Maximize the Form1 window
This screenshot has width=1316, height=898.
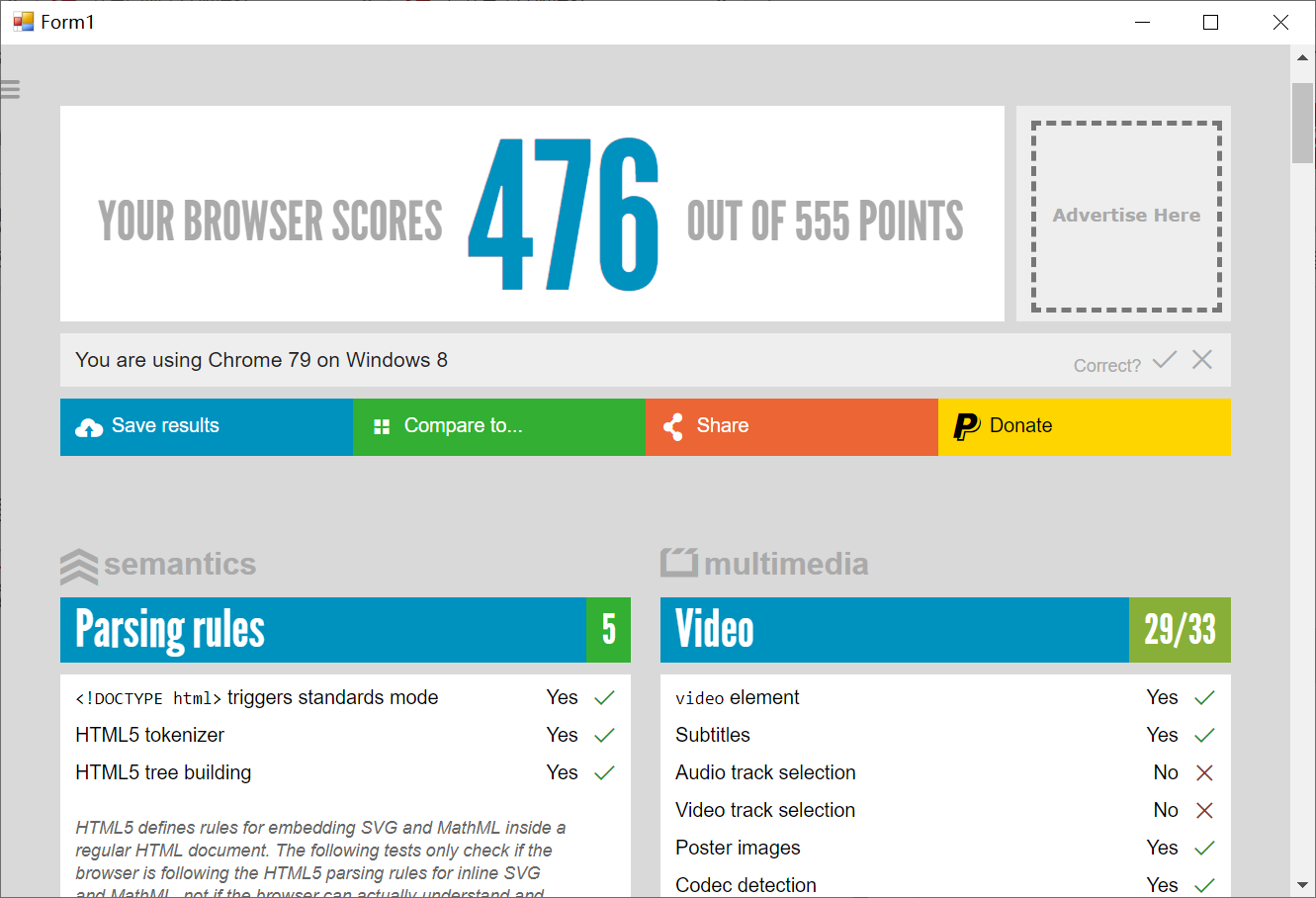[1210, 22]
